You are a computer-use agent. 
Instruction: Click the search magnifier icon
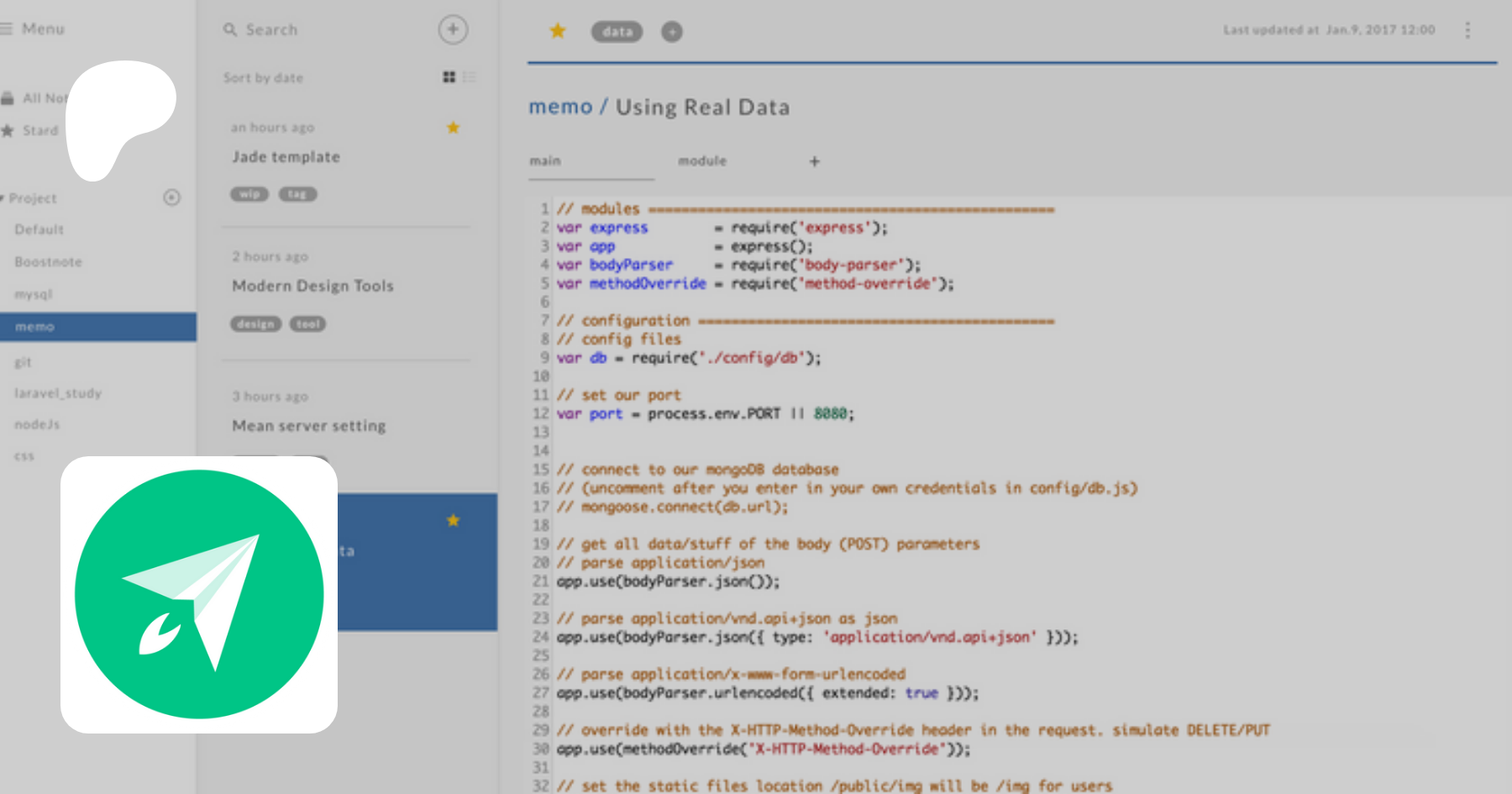[x=229, y=29]
